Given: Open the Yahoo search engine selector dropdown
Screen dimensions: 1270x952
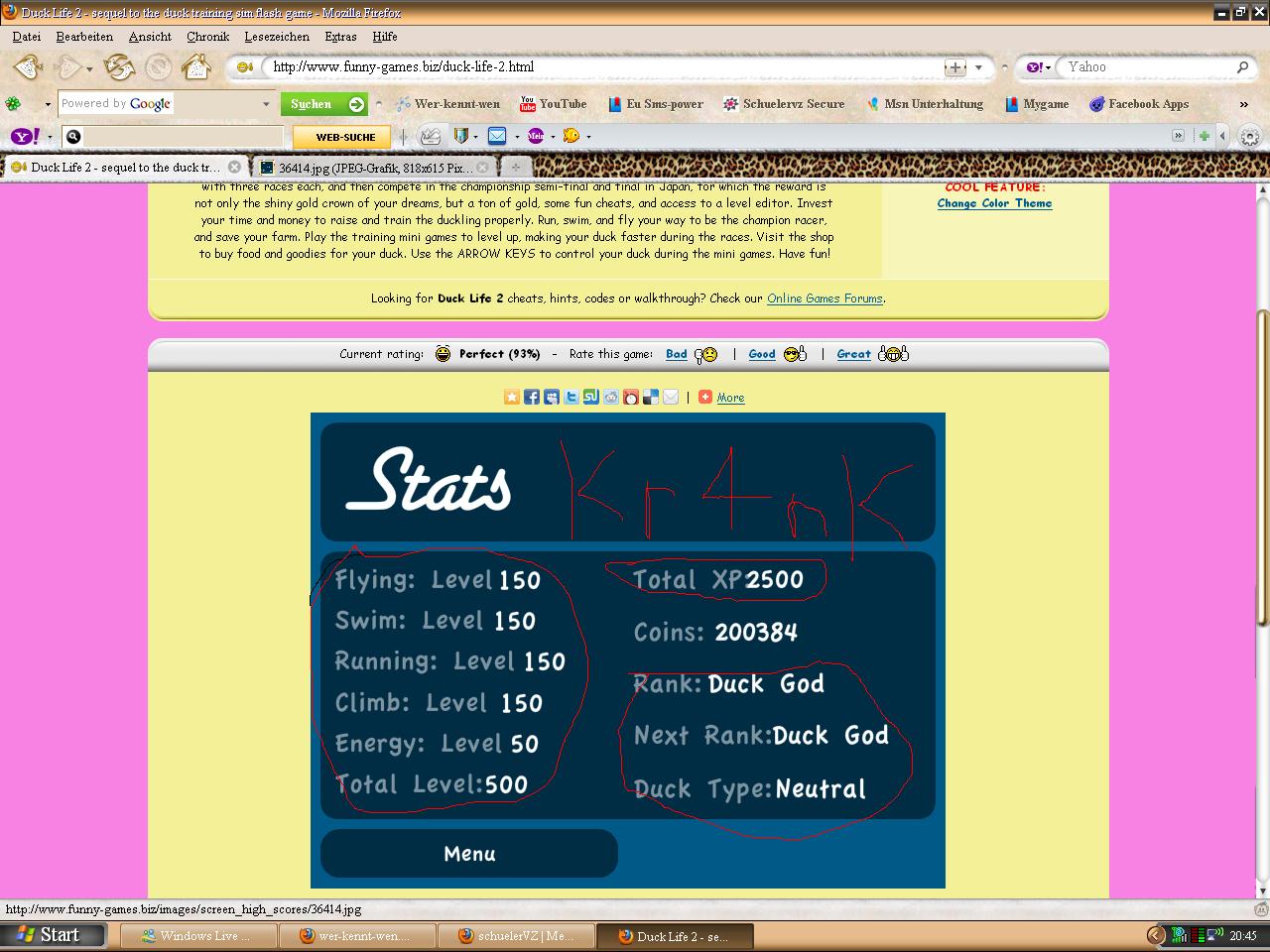Looking at the screenshot, I should [1036, 67].
